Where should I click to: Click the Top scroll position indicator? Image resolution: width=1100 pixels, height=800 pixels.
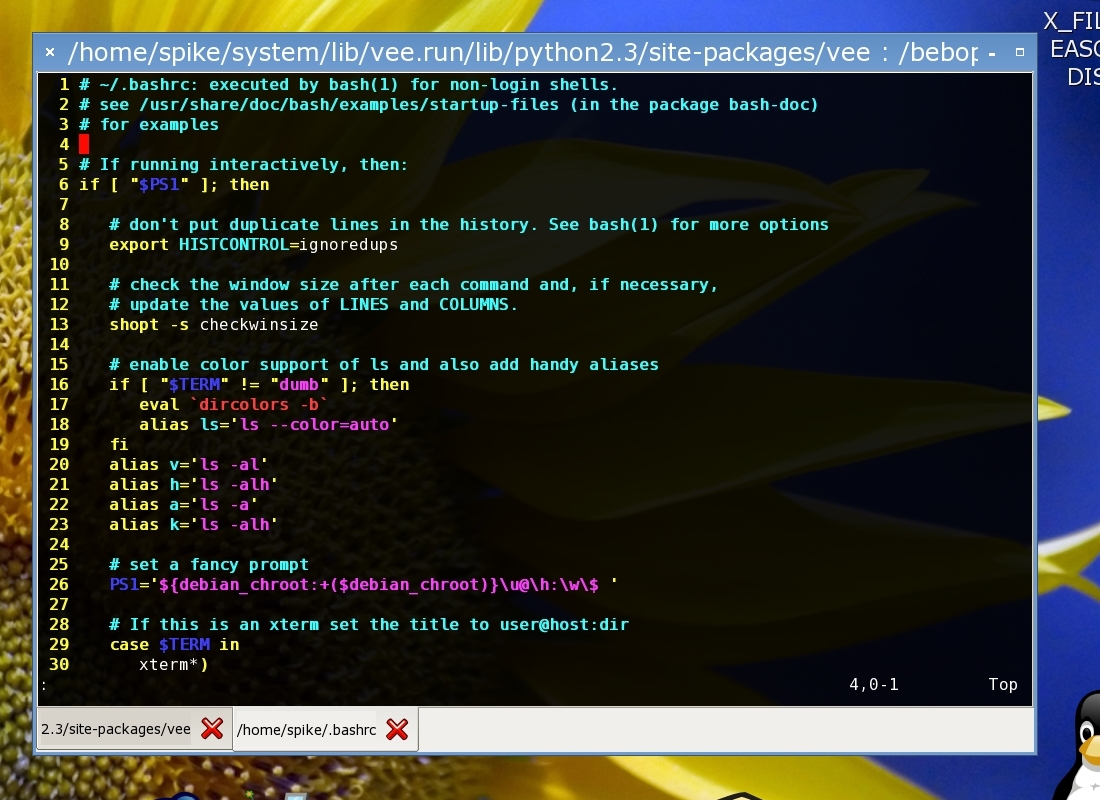1002,685
